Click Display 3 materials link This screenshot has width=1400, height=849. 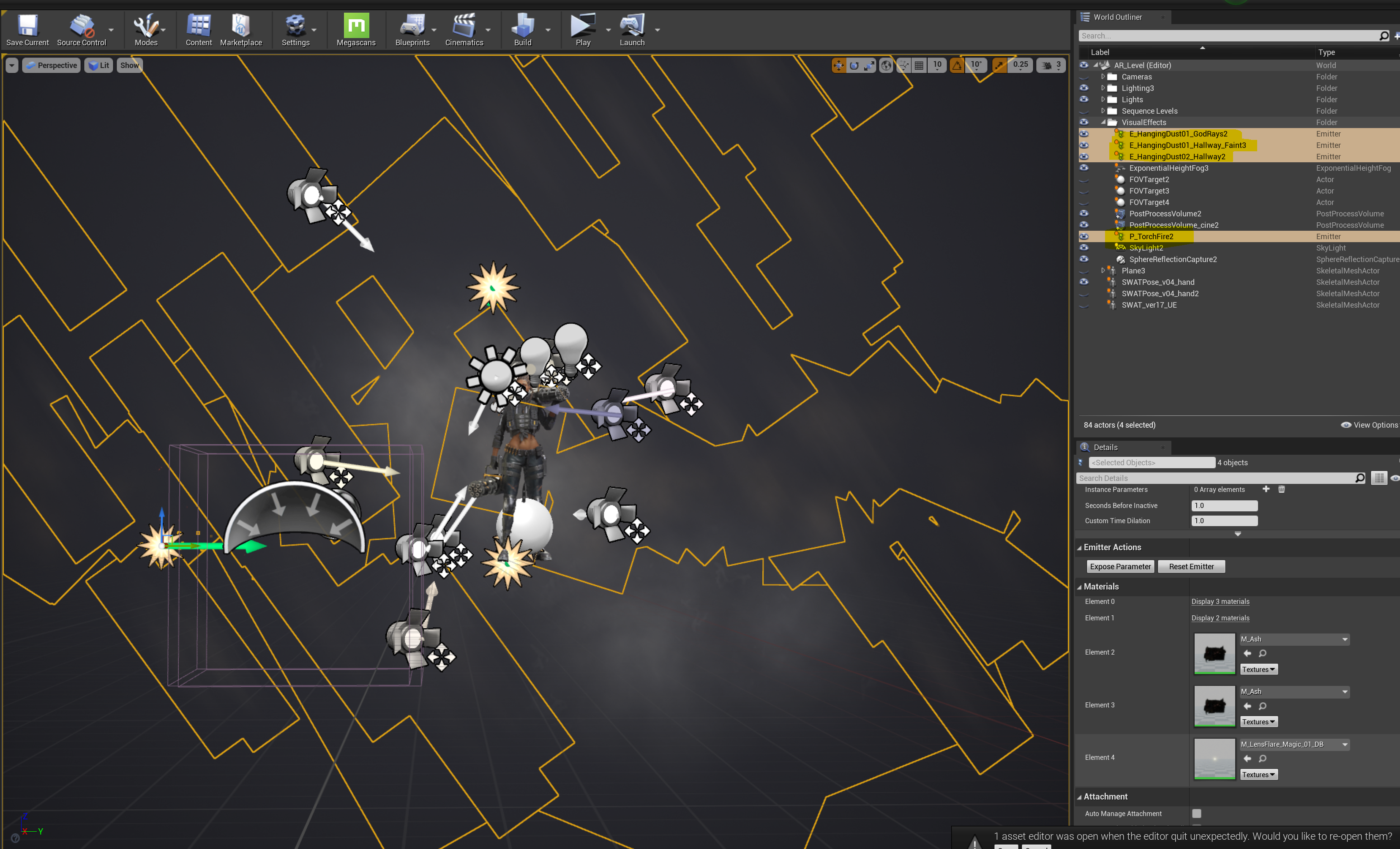1220,601
